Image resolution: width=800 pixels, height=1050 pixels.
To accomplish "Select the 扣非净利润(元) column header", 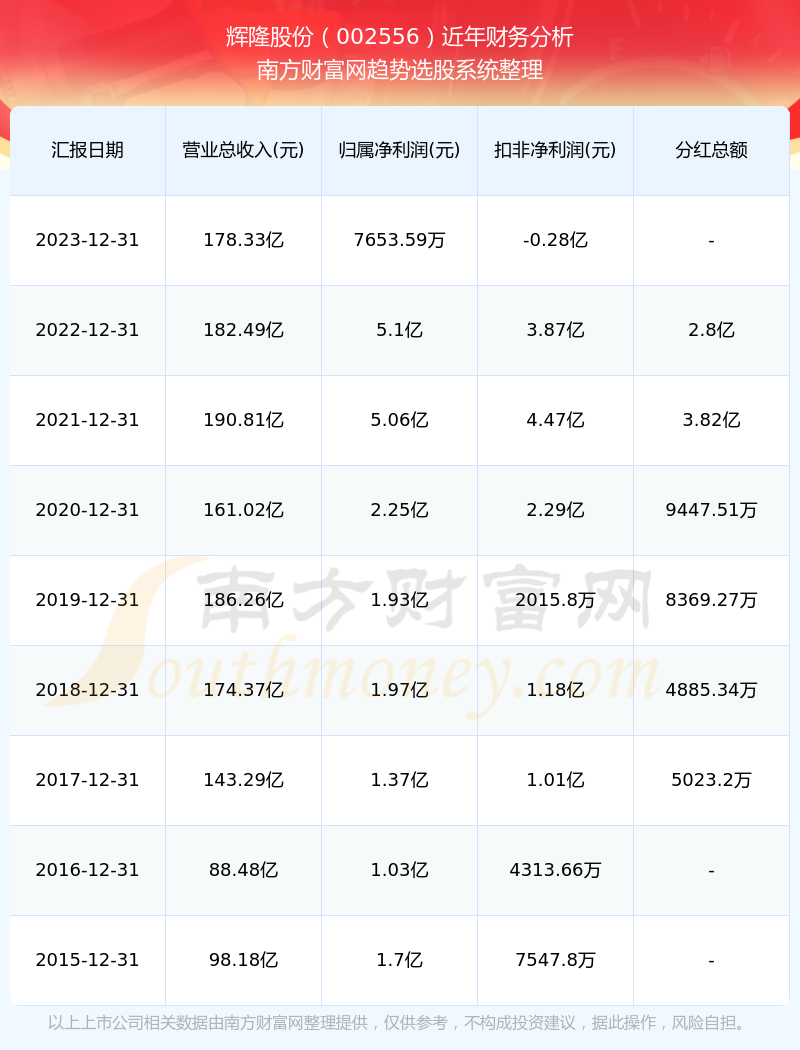I will point(556,150).
